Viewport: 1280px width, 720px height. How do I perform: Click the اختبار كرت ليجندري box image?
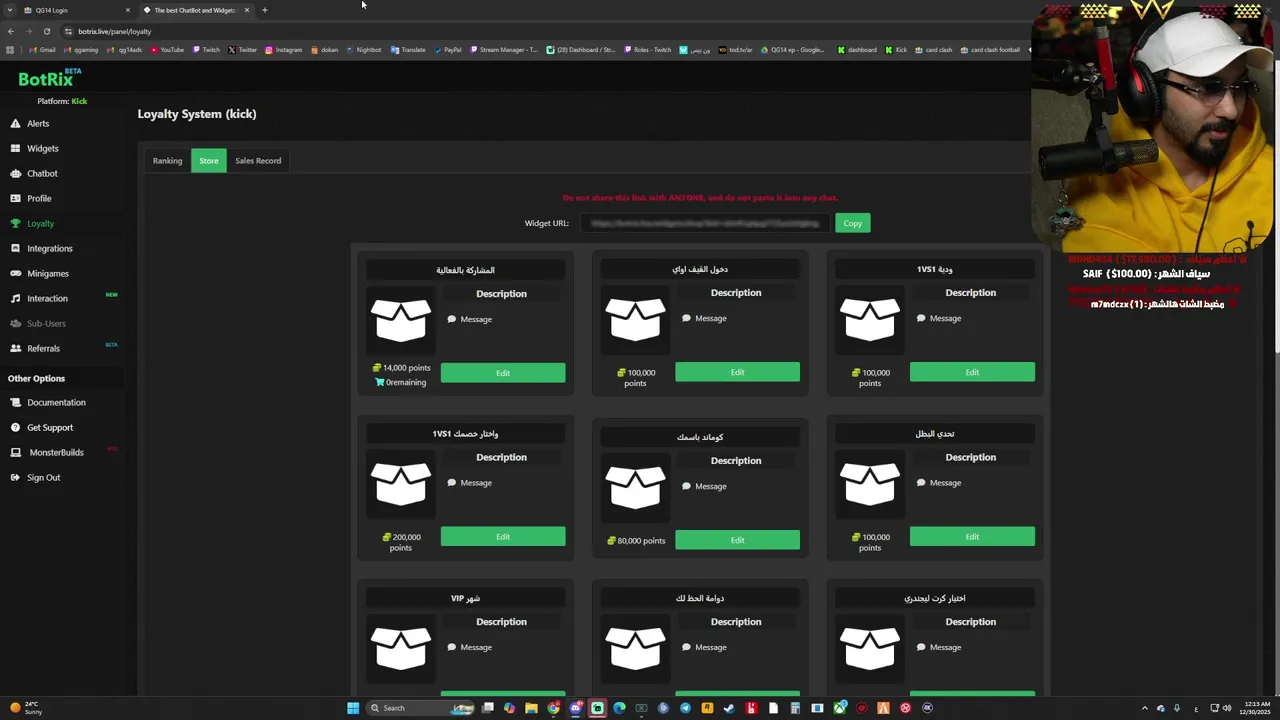pos(870,648)
